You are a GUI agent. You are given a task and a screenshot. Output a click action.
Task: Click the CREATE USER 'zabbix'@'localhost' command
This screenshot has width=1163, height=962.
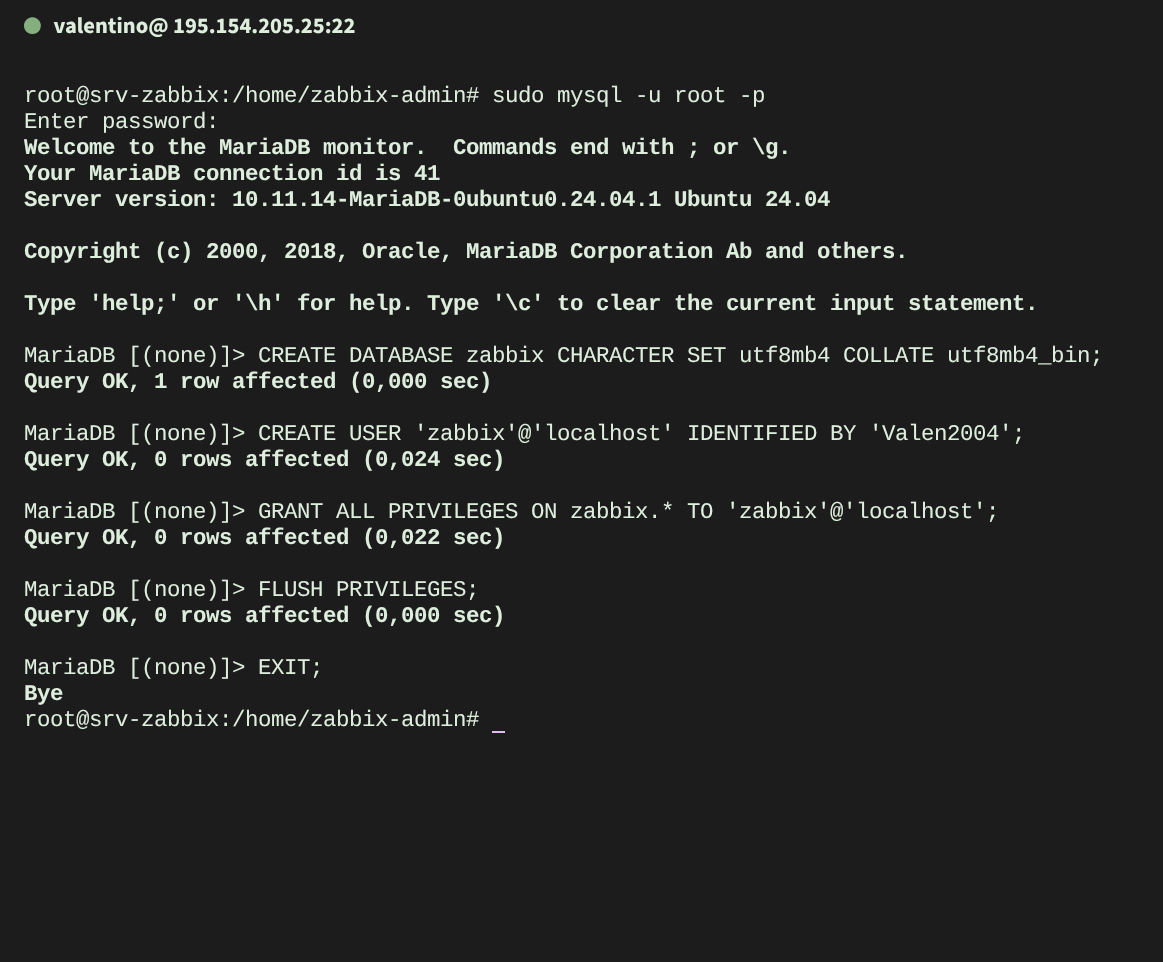click(641, 433)
